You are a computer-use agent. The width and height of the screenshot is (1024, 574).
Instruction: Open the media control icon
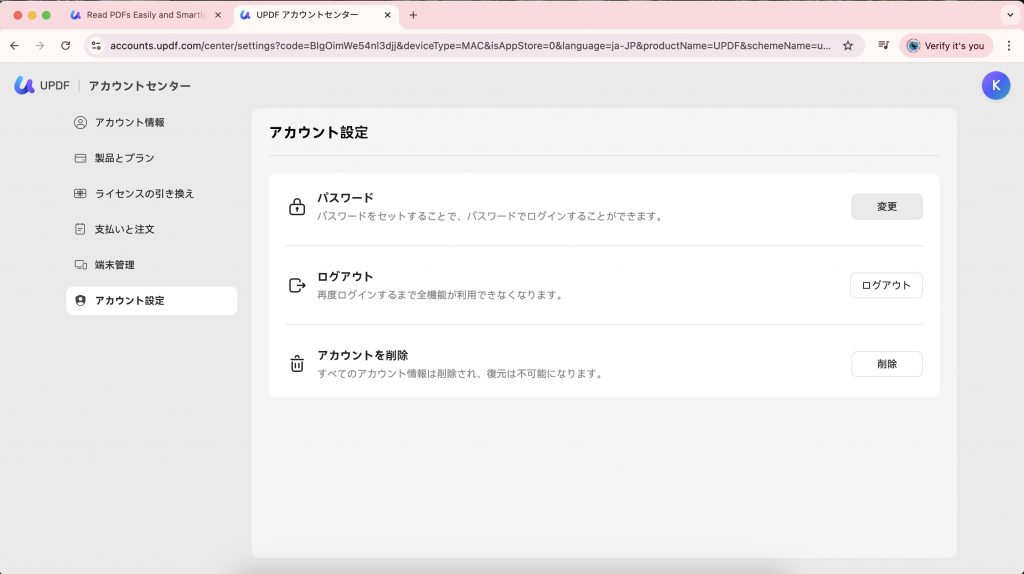[883, 46]
